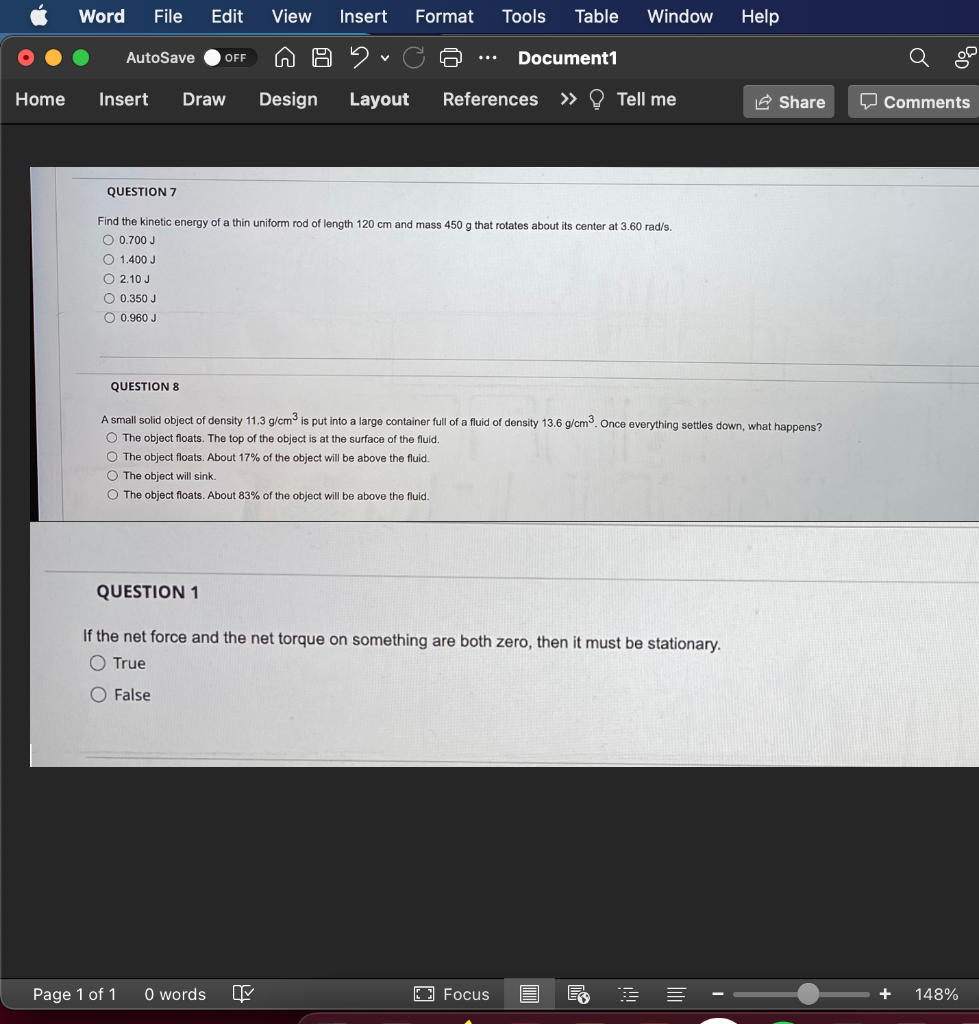979x1024 pixels.
Task: Expand more ribbon tabs chevron
Action: coord(568,99)
